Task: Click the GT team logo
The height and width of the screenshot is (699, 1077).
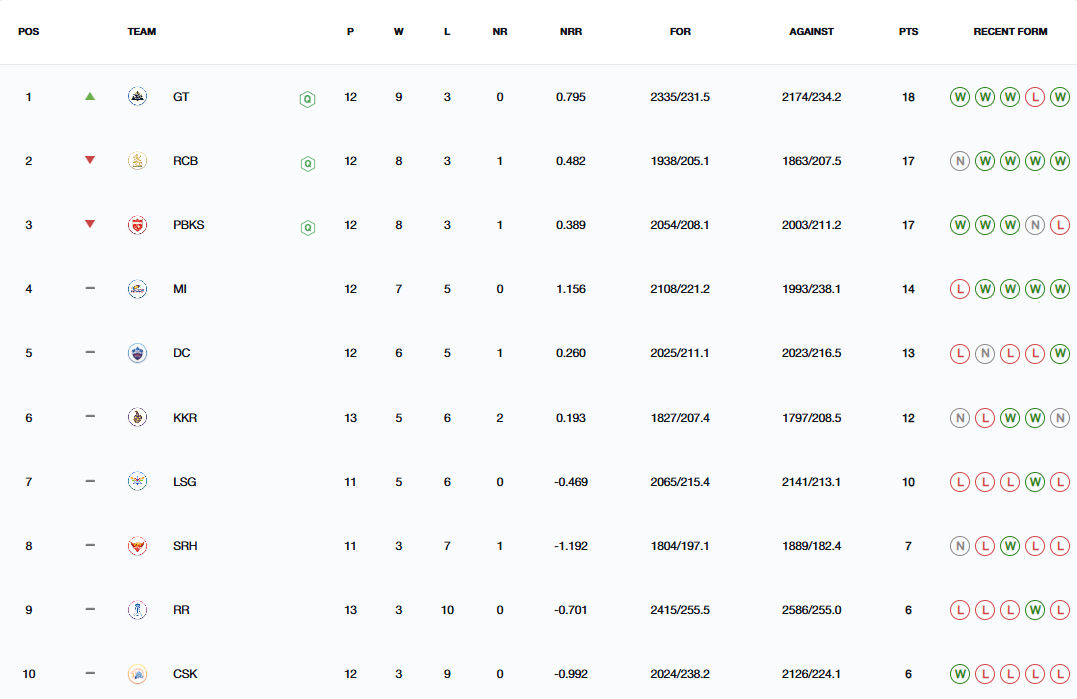Action: click(x=137, y=97)
